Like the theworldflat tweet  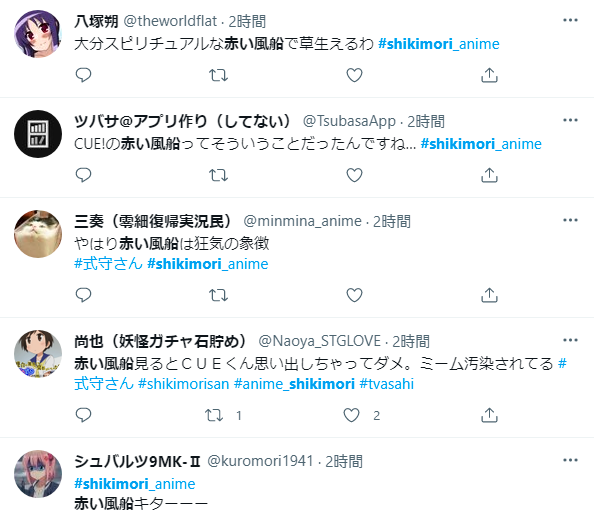354,75
